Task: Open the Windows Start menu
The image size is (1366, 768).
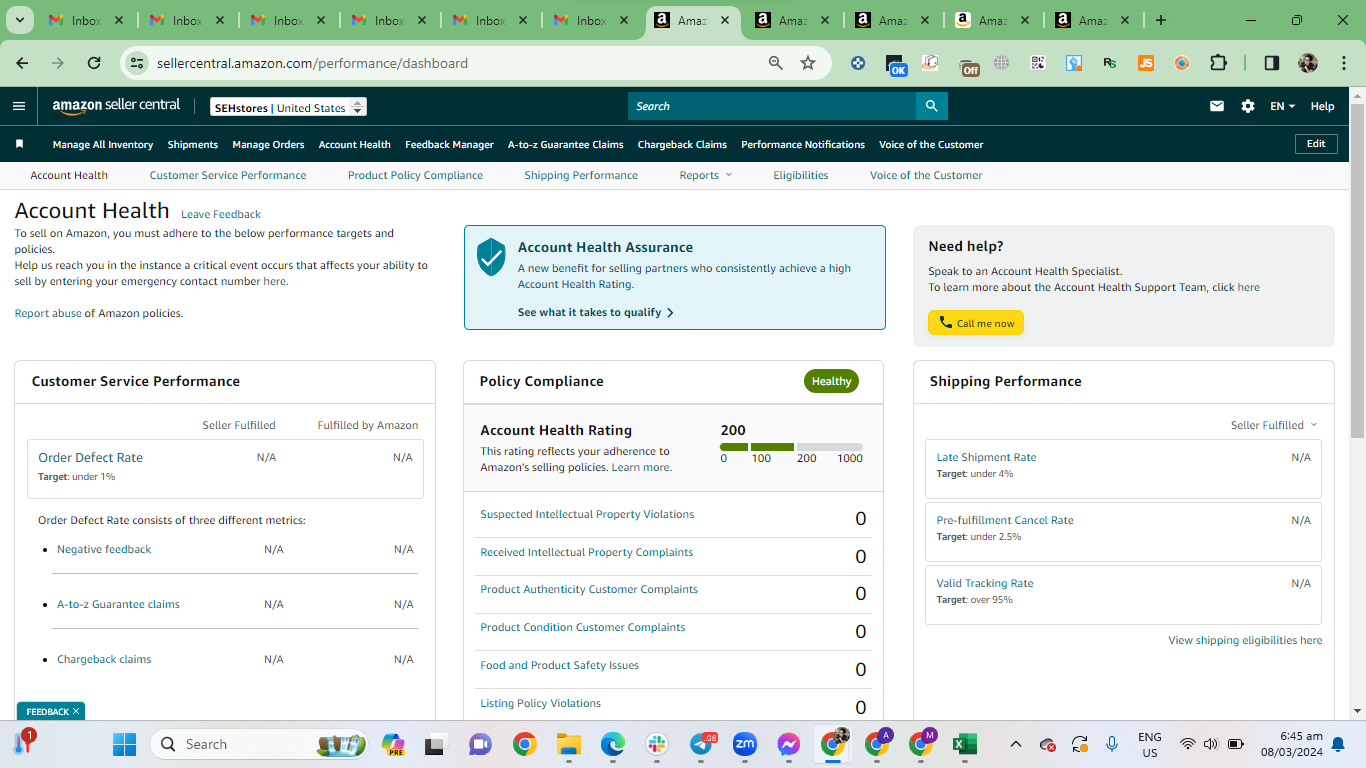Action: pyautogui.click(x=124, y=744)
